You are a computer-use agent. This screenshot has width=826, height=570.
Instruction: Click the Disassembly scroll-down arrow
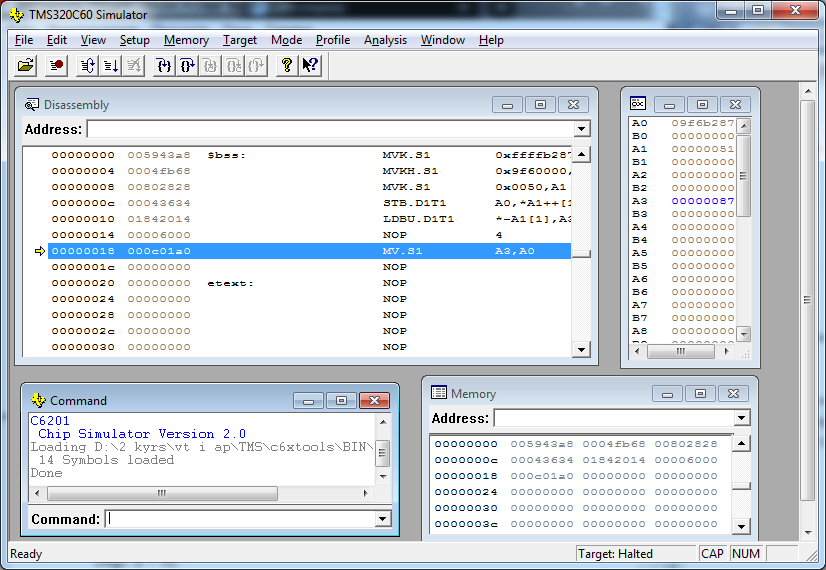581,349
